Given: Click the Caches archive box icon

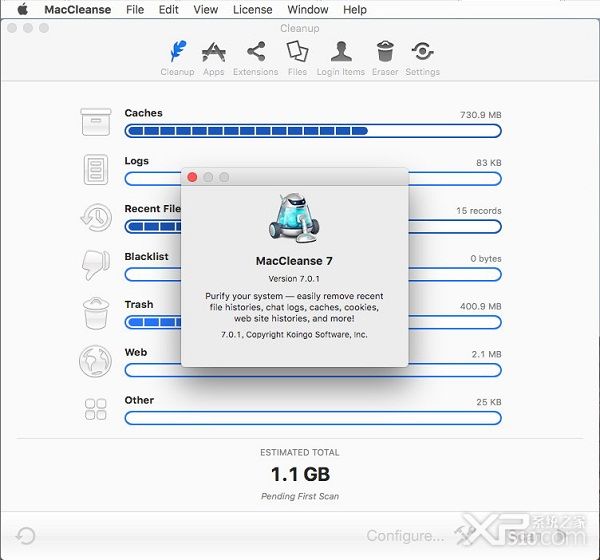Looking at the screenshot, I should 96,122.
